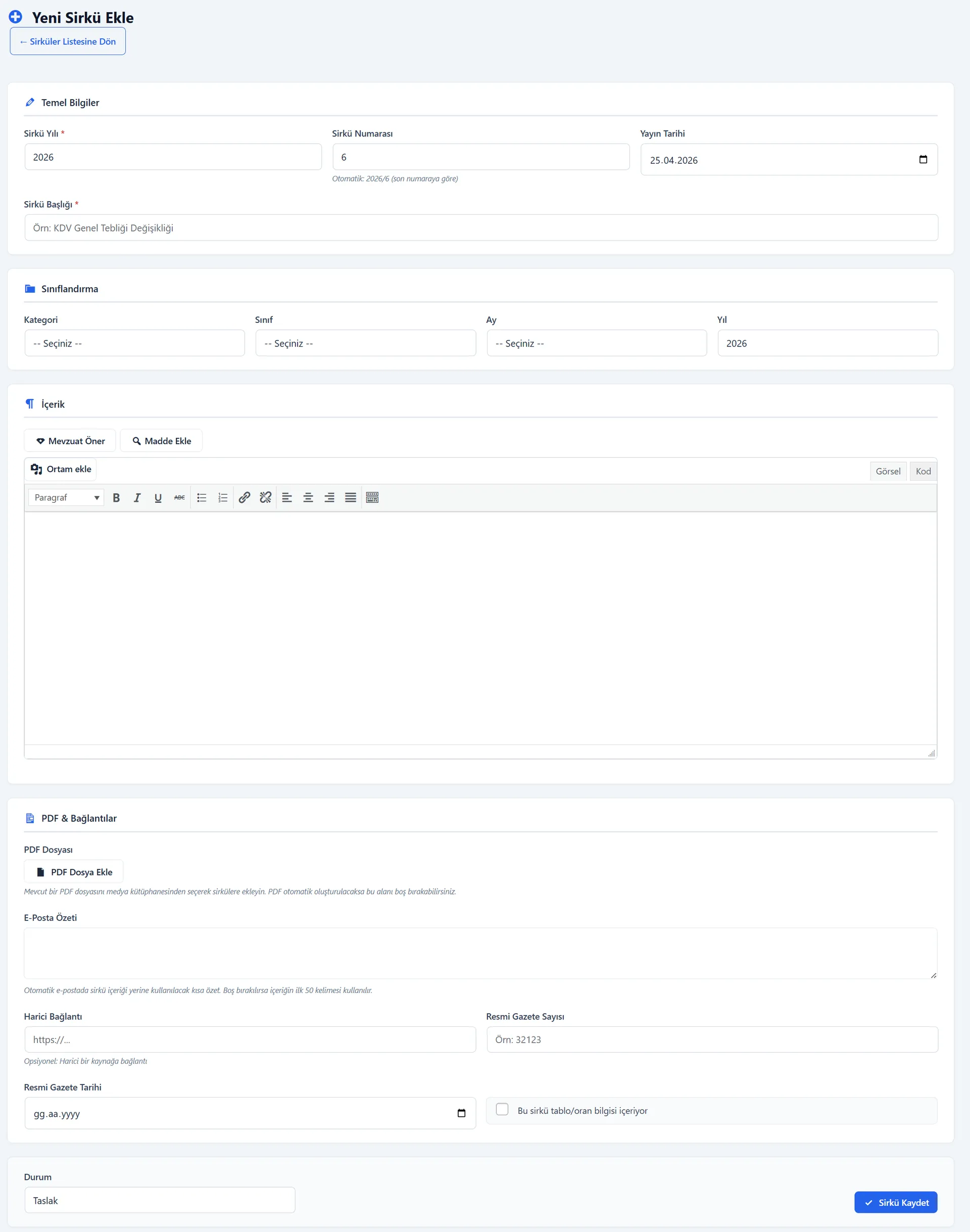Switch editor to Görsel tab
This screenshot has width=970, height=1232.
coord(888,471)
